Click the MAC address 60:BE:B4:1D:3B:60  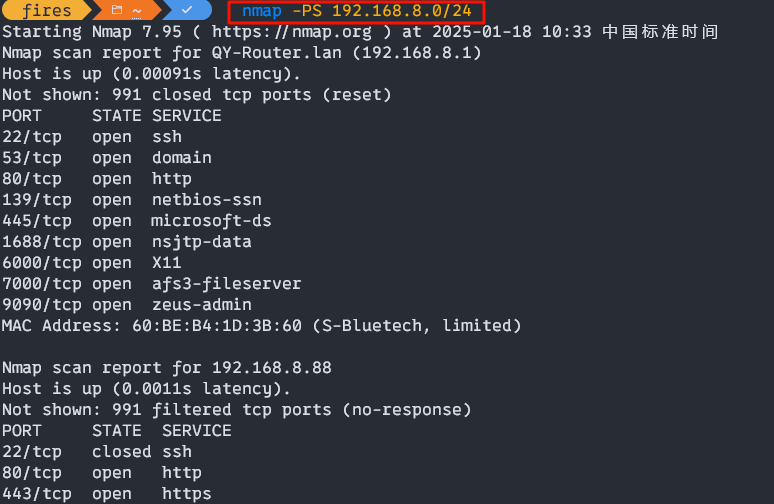pyautogui.click(x=217, y=326)
